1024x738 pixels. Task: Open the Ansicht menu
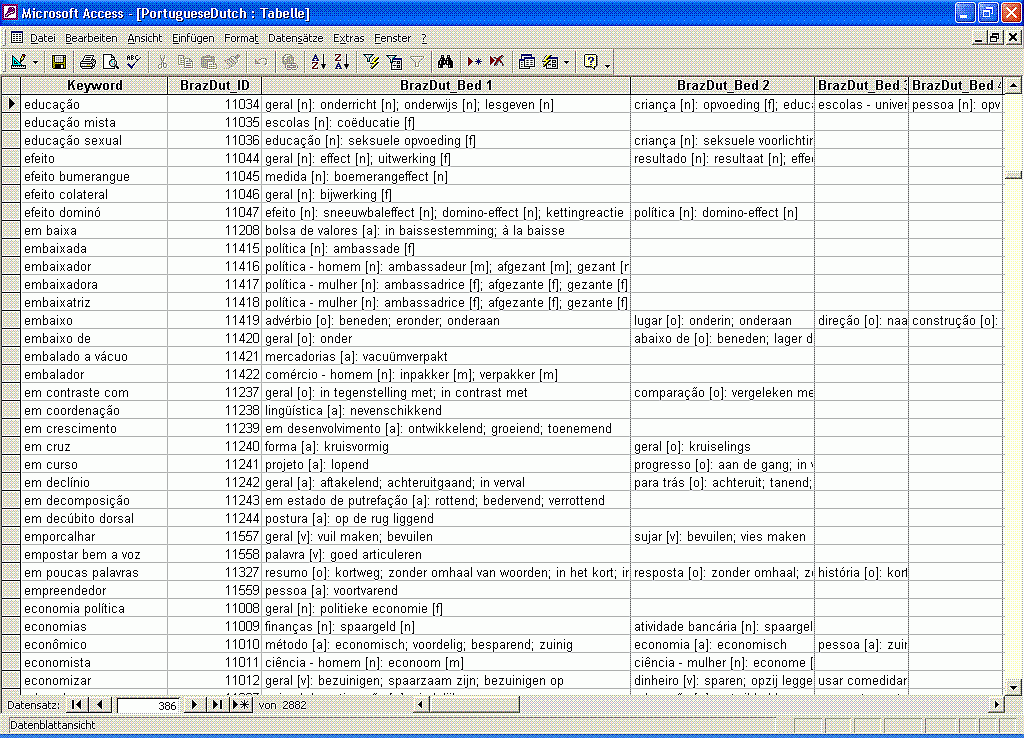[x=144, y=39]
